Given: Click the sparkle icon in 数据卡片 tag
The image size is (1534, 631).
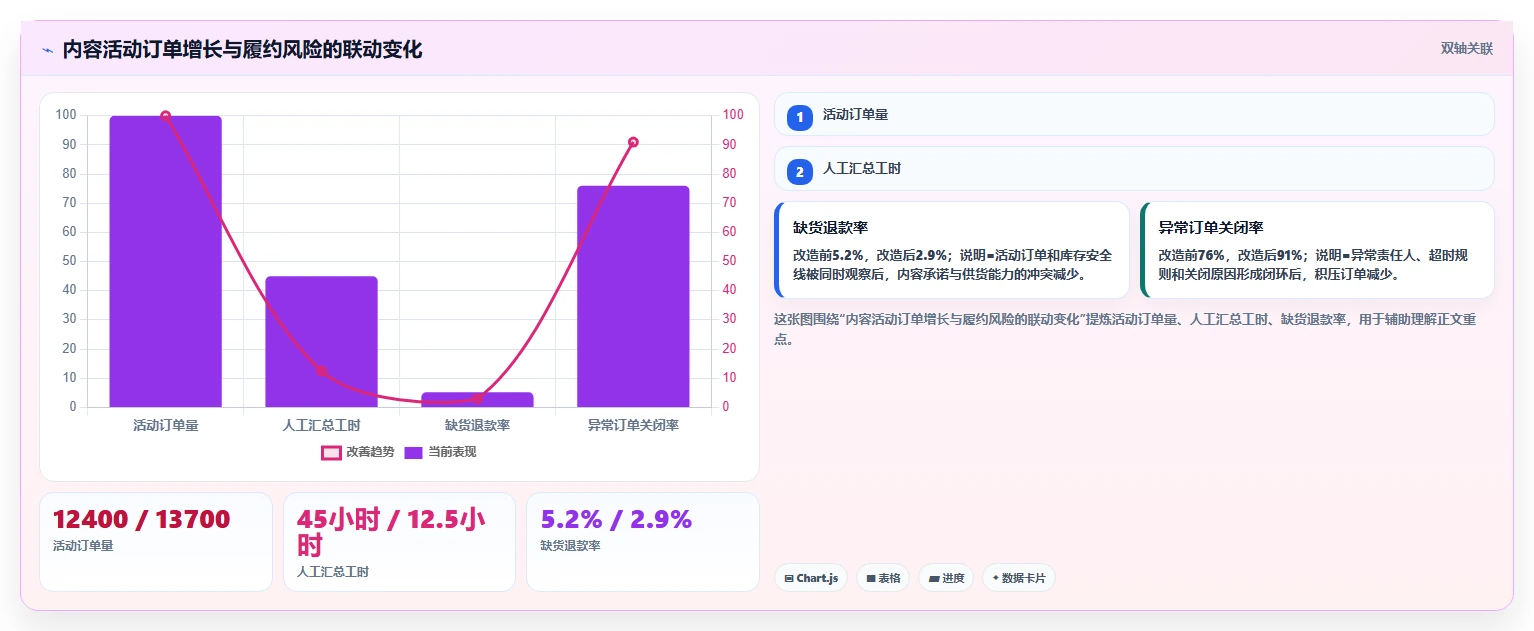Looking at the screenshot, I should 995,578.
